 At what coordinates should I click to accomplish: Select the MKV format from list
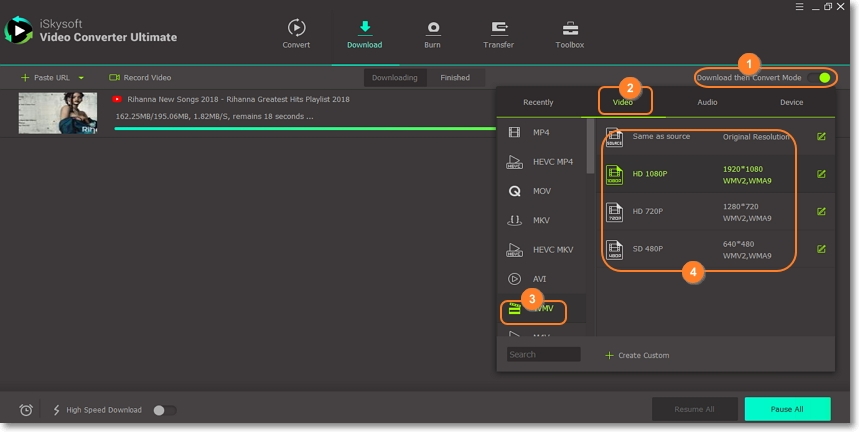(x=541, y=220)
